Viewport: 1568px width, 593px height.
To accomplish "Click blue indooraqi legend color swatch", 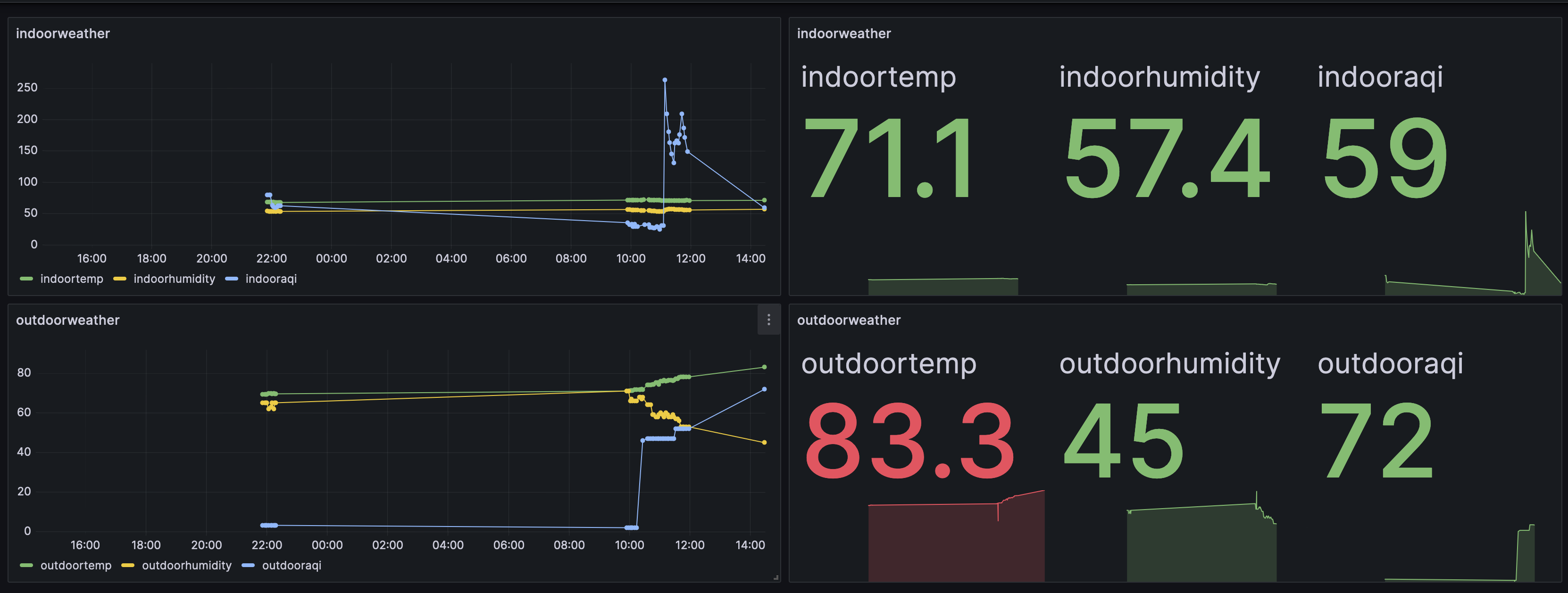I will click(x=231, y=279).
